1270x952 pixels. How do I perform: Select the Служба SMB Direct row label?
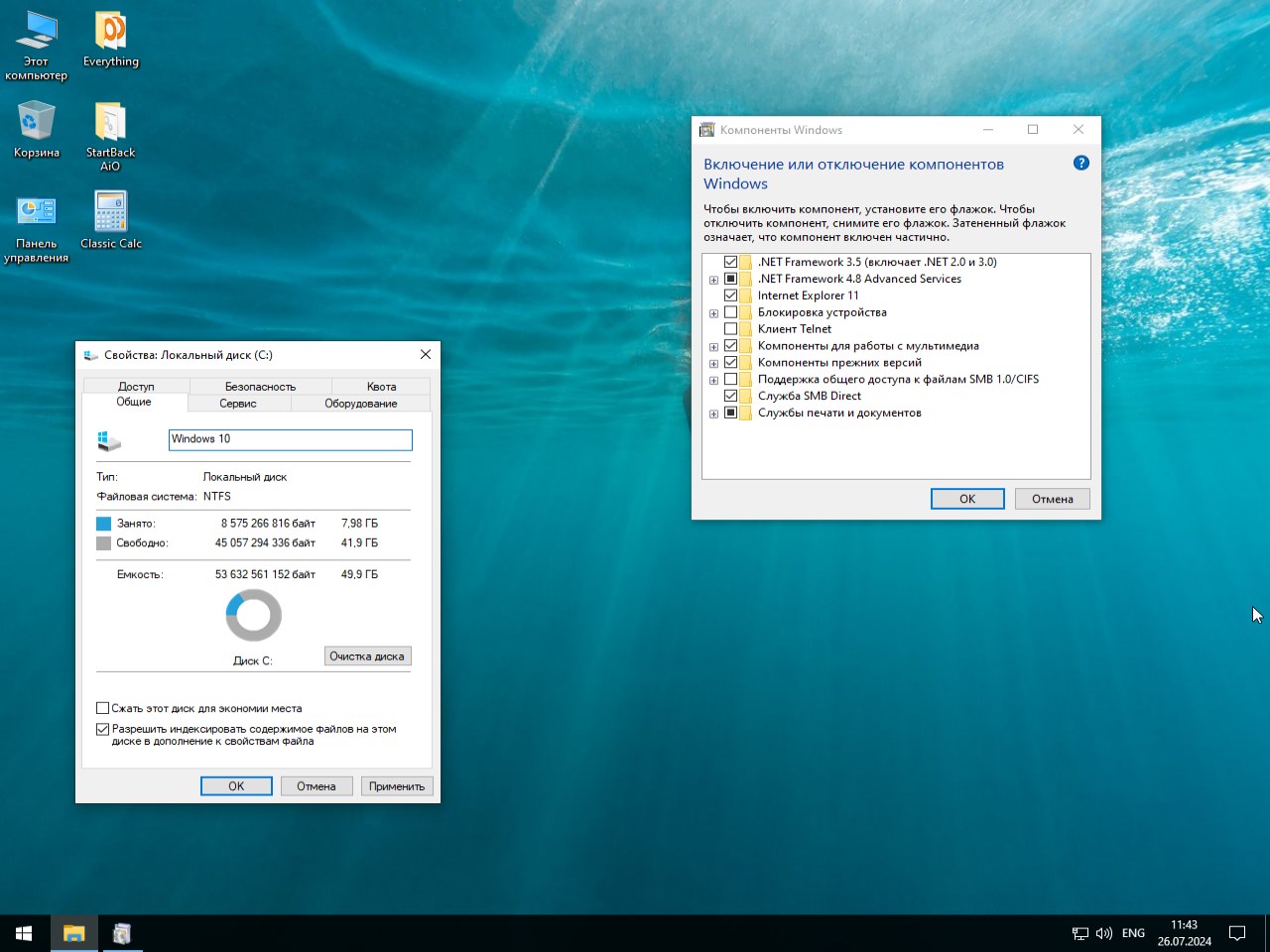pyautogui.click(x=810, y=396)
